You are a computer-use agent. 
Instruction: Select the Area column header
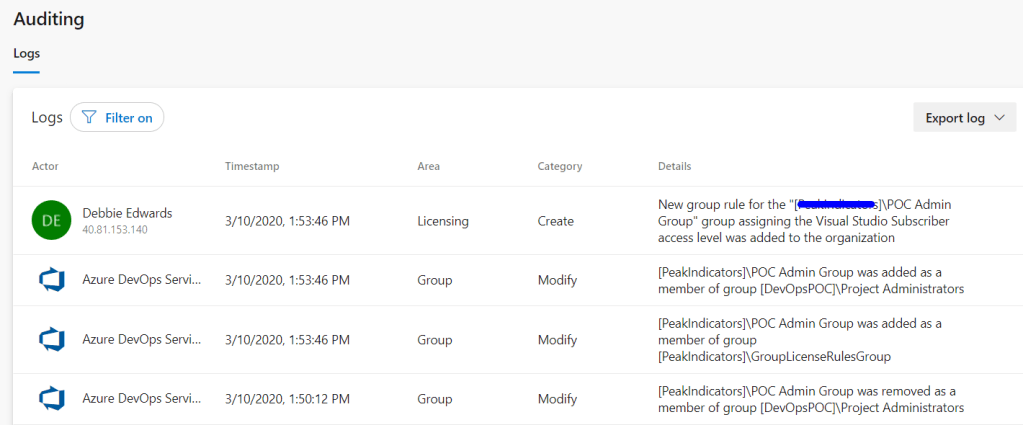[428, 166]
